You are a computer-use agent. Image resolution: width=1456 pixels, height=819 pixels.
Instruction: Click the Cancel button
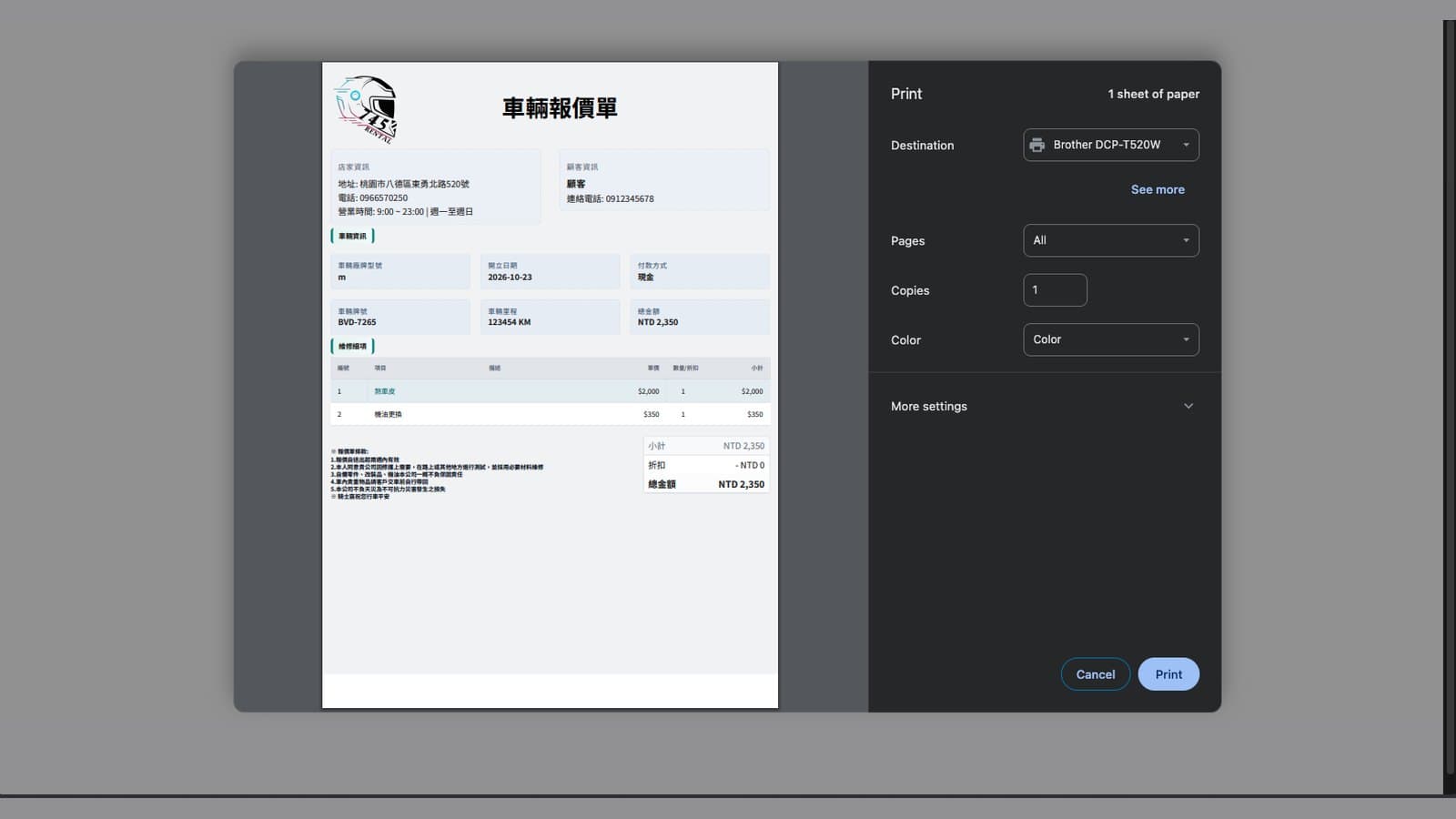point(1095,674)
